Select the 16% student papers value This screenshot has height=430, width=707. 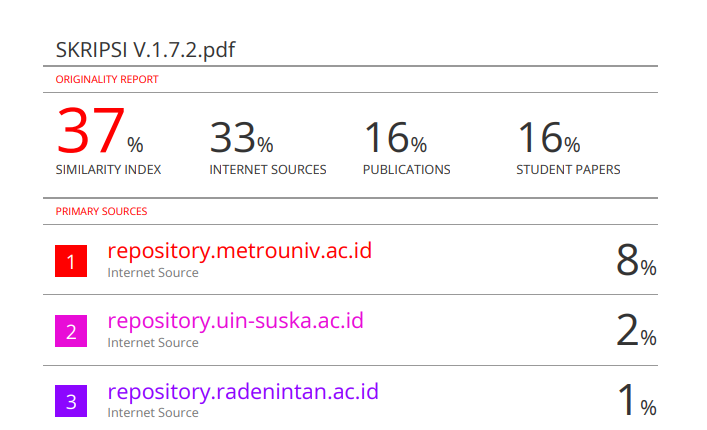[549, 137]
